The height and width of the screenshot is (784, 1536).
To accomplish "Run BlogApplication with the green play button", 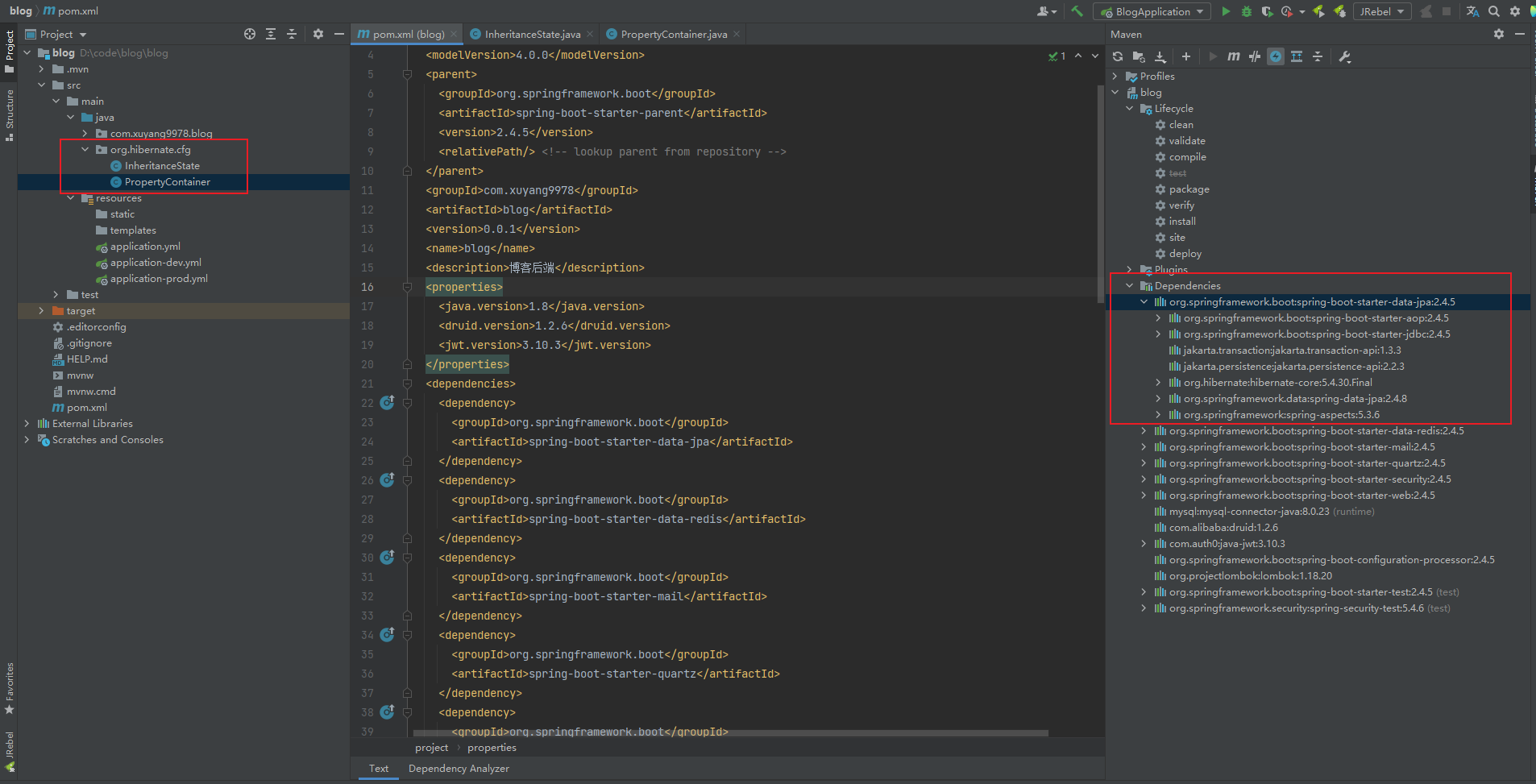I will [1226, 11].
